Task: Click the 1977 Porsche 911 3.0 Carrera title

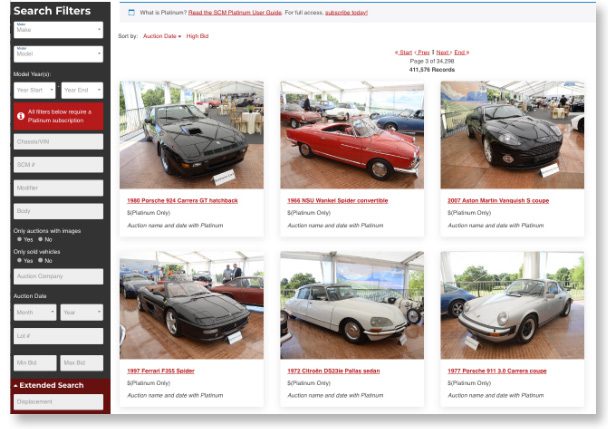Action: pyautogui.click(x=497, y=371)
